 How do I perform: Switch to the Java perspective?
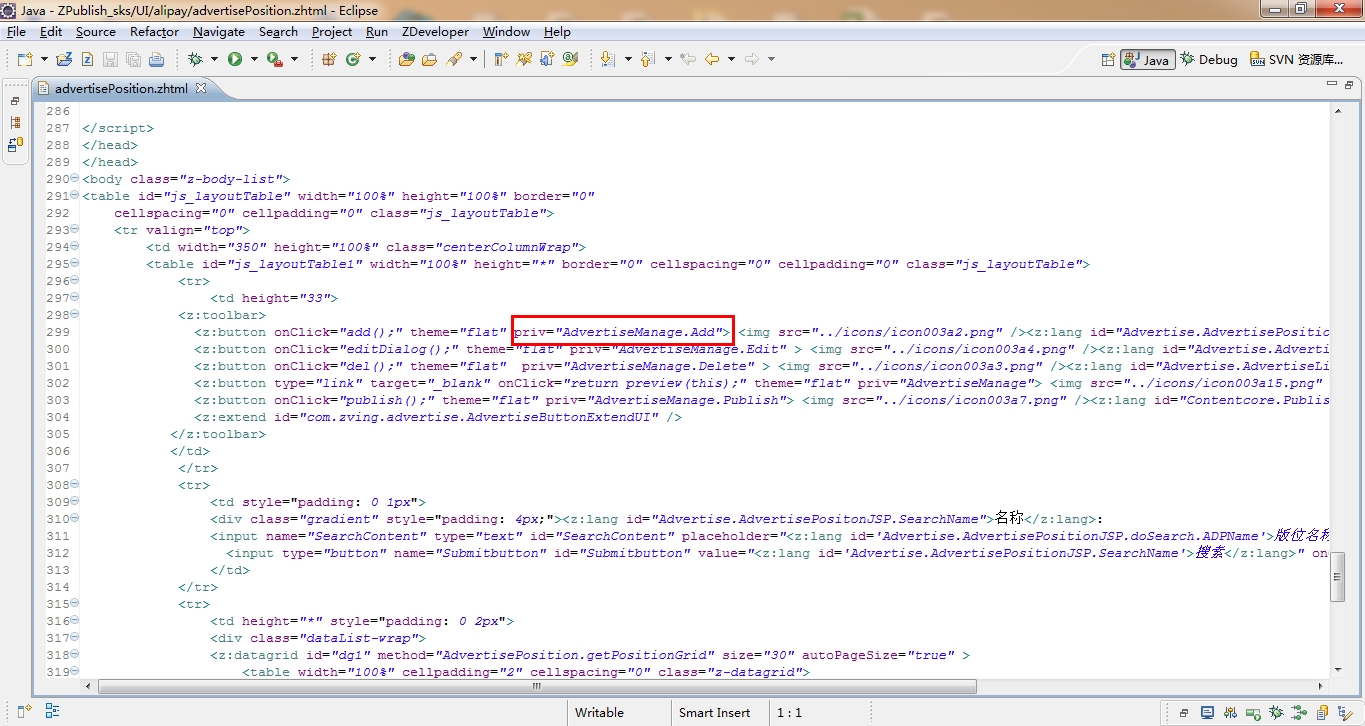(x=1146, y=60)
